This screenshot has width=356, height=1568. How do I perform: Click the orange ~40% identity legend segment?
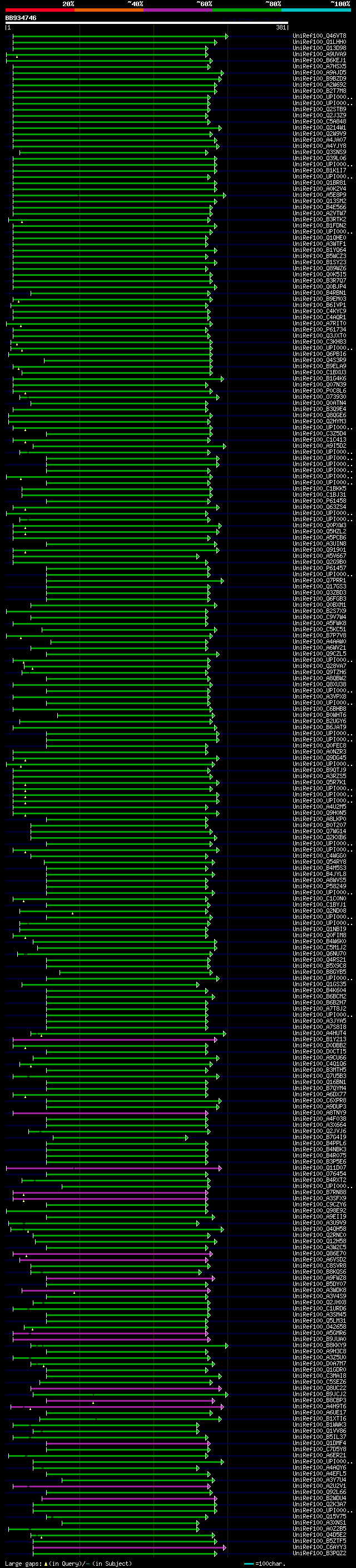tap(109, 10)
